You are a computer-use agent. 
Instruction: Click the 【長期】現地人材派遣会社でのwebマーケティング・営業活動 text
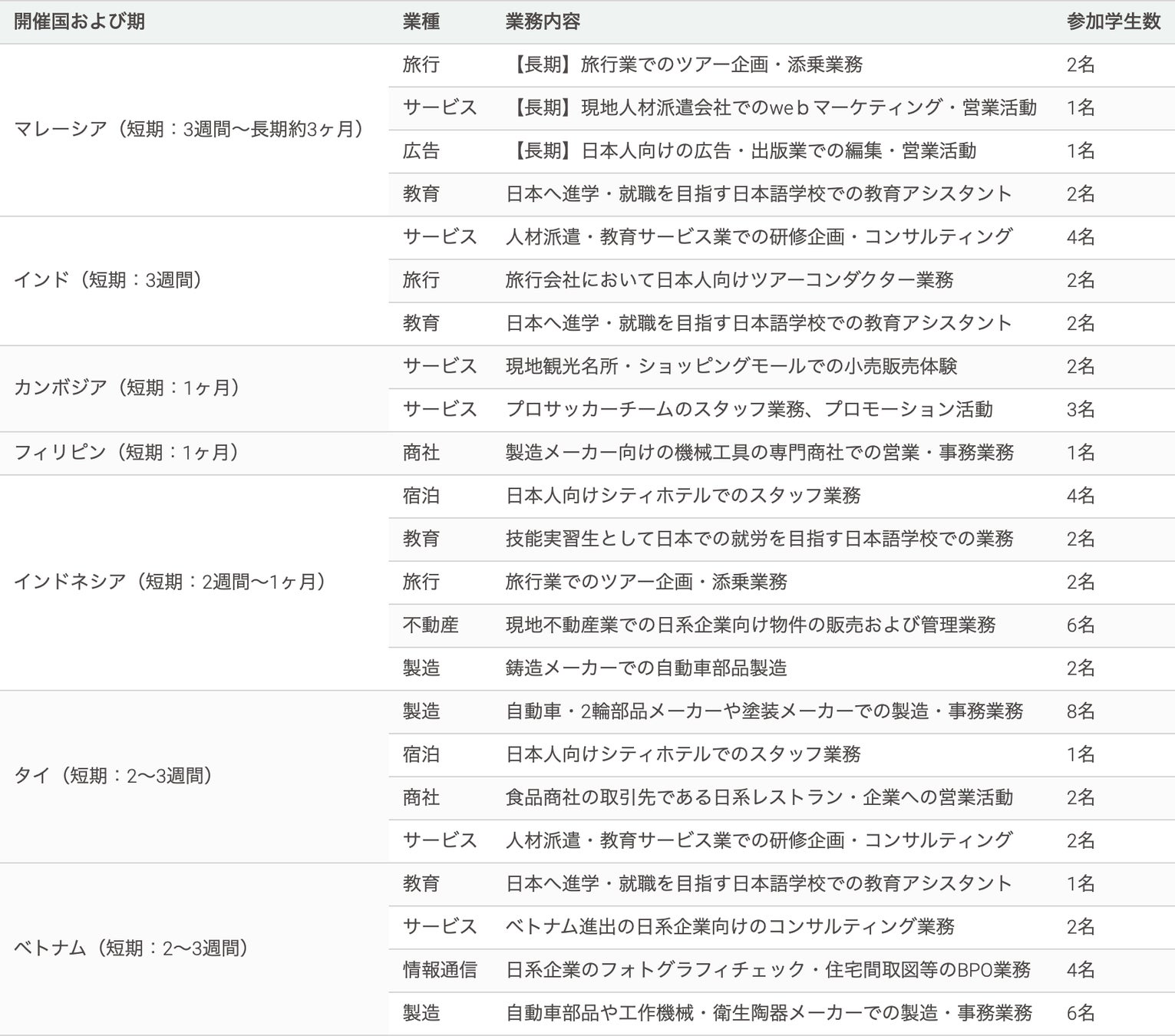(x=771, y=107)
